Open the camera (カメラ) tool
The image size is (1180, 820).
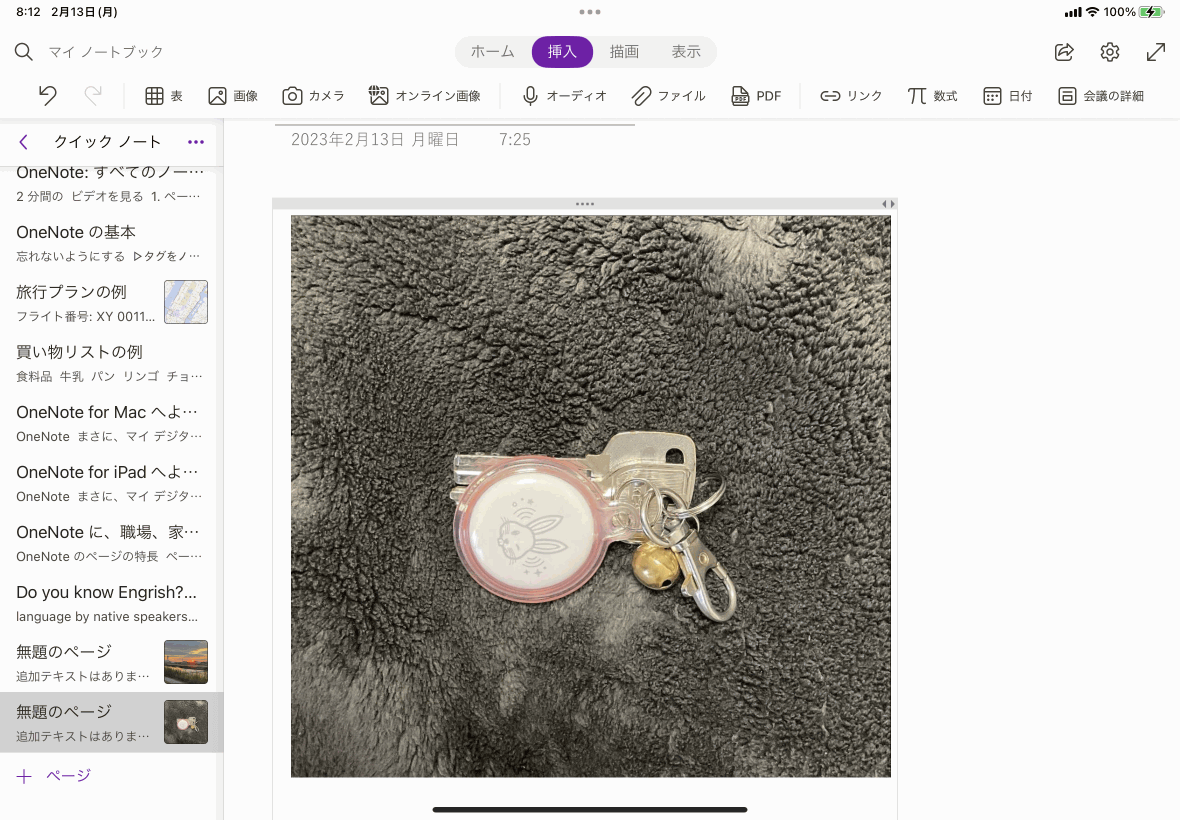pyautogui.click(x=313, y=96)
